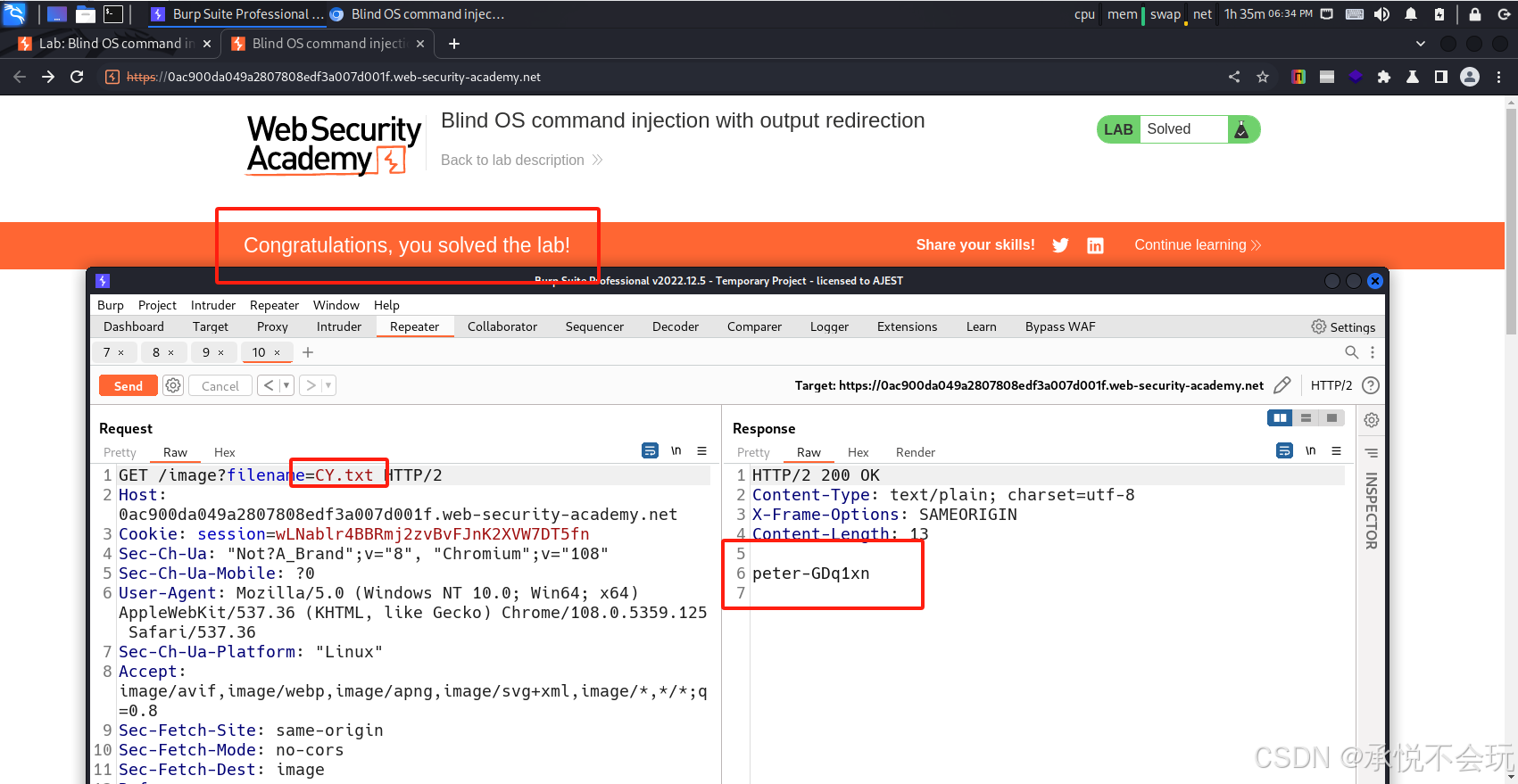Open the Intruder menu

point(213,305)
